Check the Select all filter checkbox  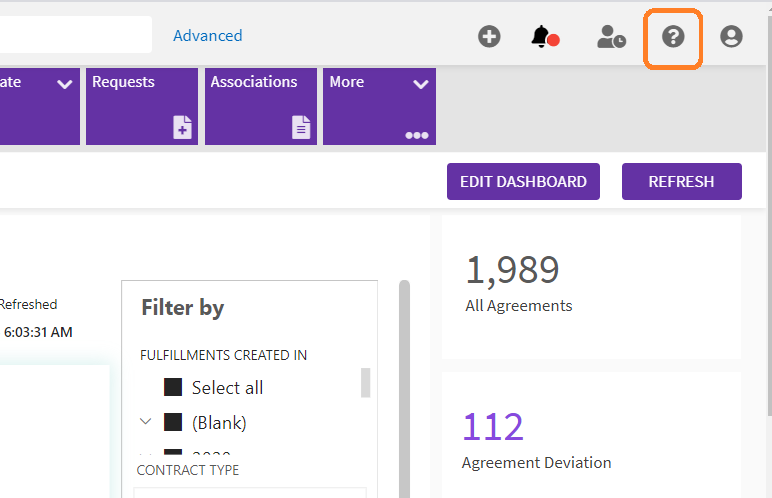click(x=173, y=387)
